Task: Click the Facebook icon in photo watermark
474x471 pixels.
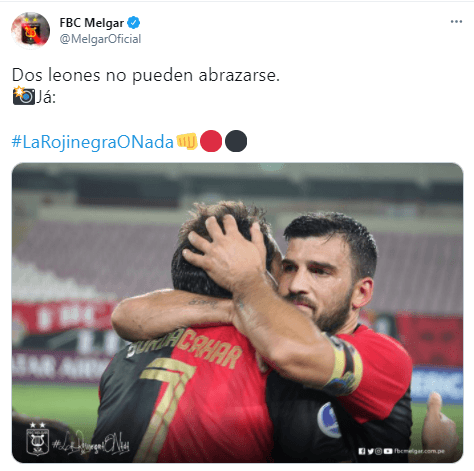Action: pyautogui.click(x=362, y=451)
